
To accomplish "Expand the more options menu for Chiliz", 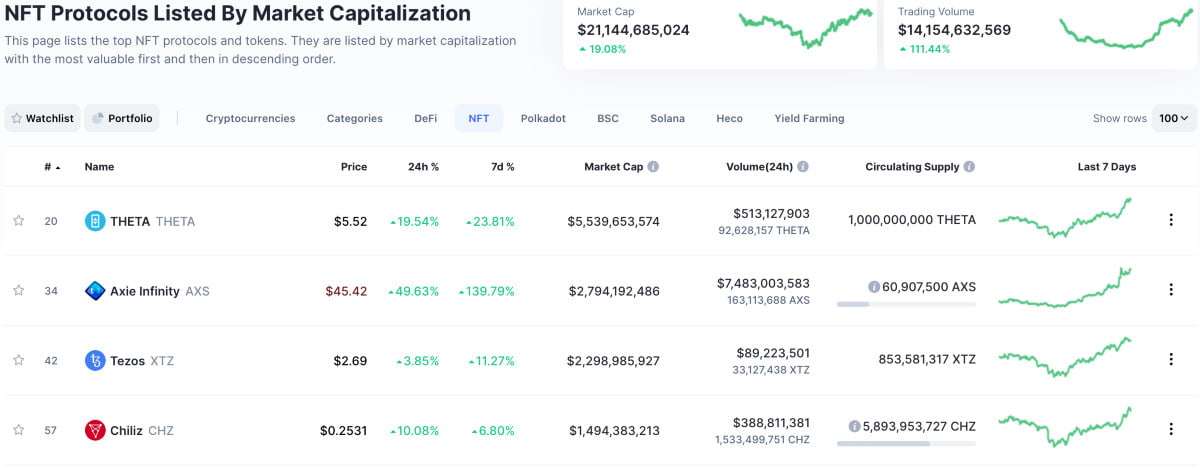I will click(x=1171, y=429).
